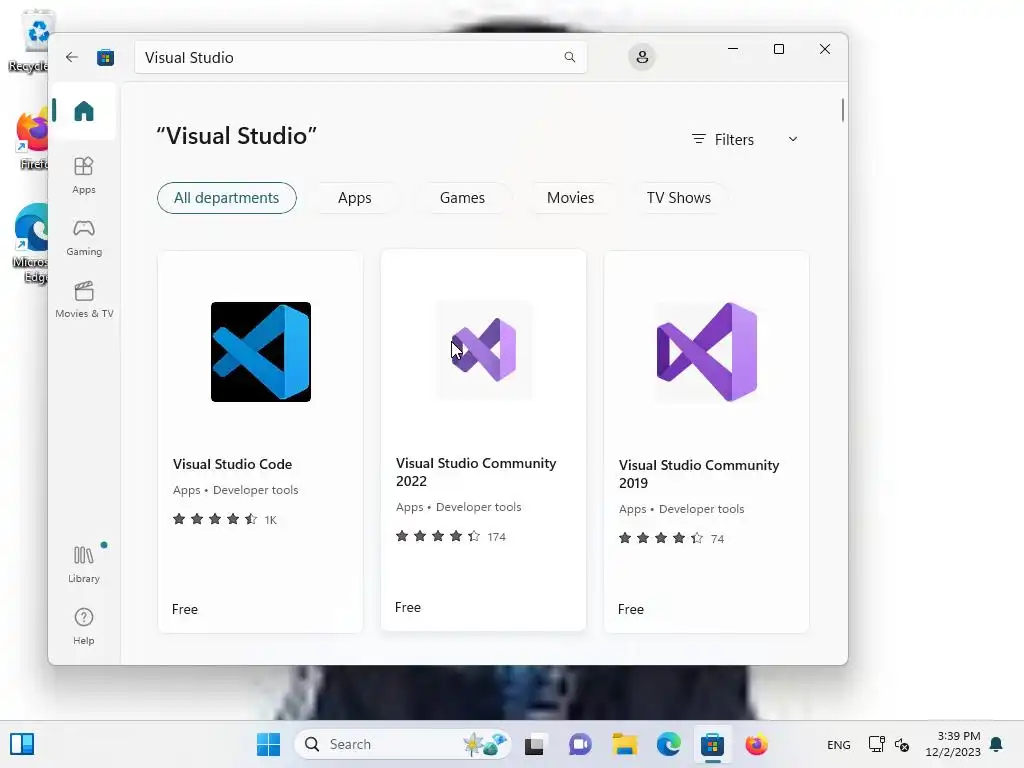
Task: Select the Firefox desktop shortcut
Action: [33, 140]
